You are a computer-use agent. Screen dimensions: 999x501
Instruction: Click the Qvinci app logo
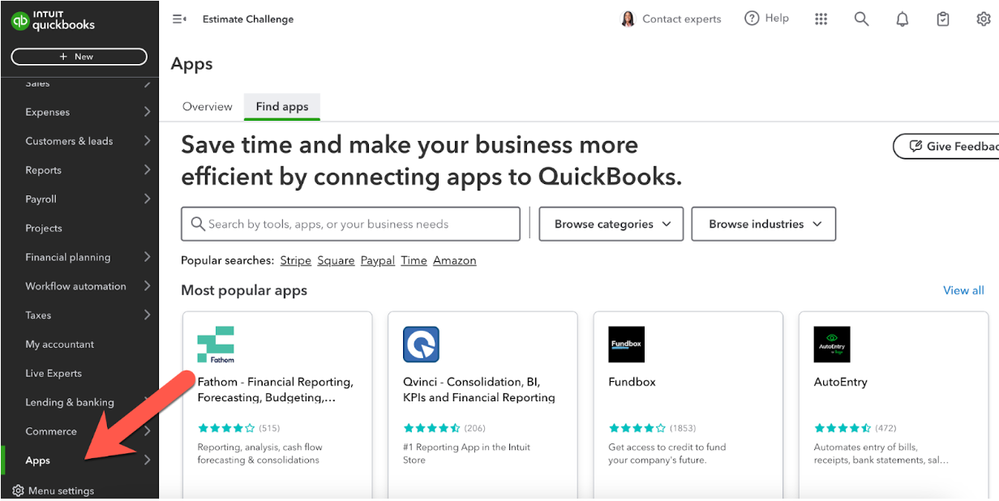tap(421, 344)
